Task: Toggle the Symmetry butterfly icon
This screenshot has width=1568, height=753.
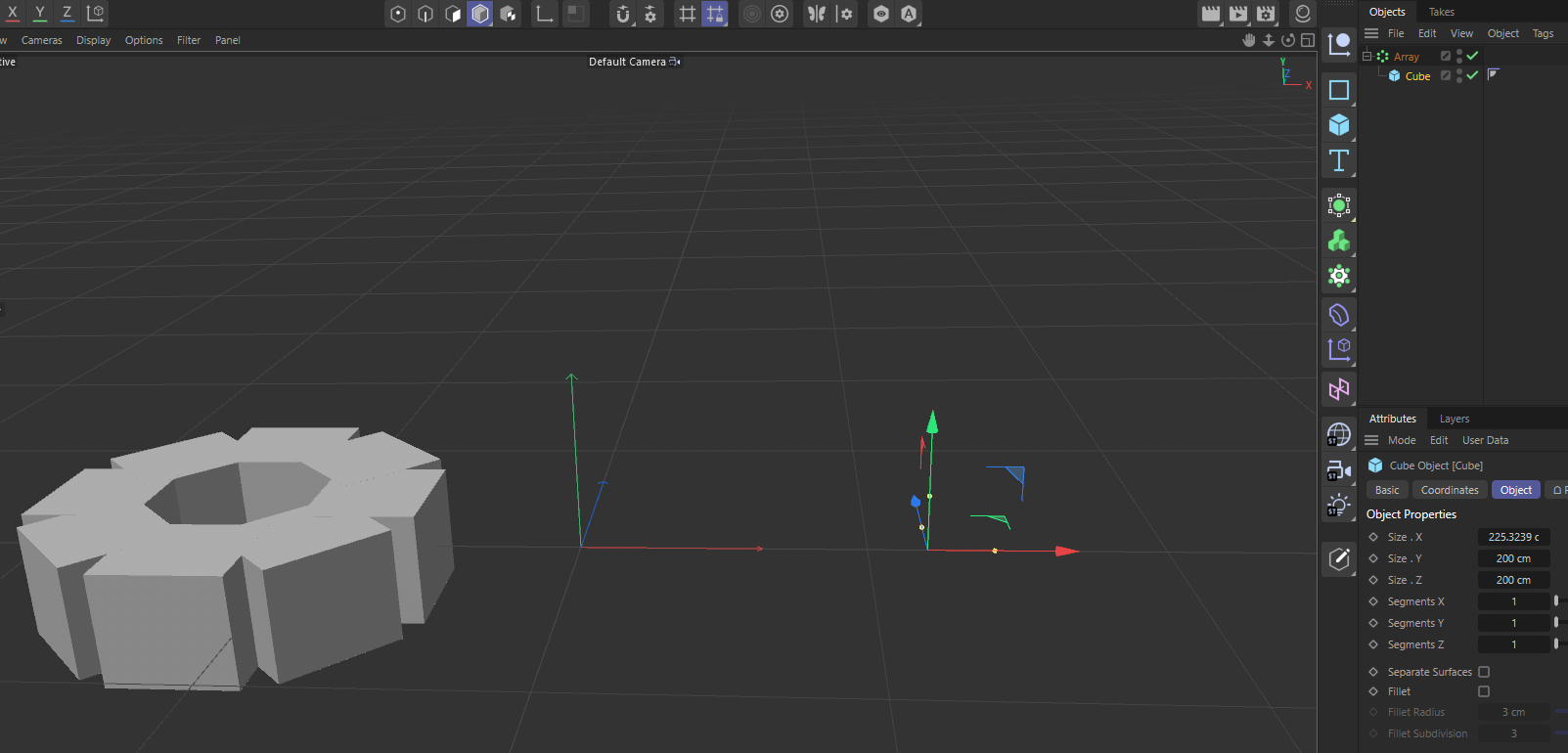Action: pos(817,14)
